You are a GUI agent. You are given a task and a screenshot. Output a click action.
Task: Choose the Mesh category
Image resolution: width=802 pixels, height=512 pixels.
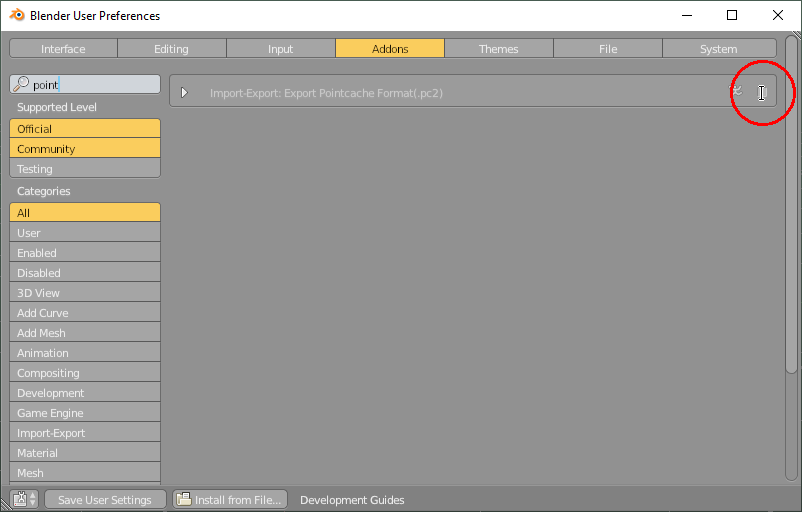pos(85,472)
